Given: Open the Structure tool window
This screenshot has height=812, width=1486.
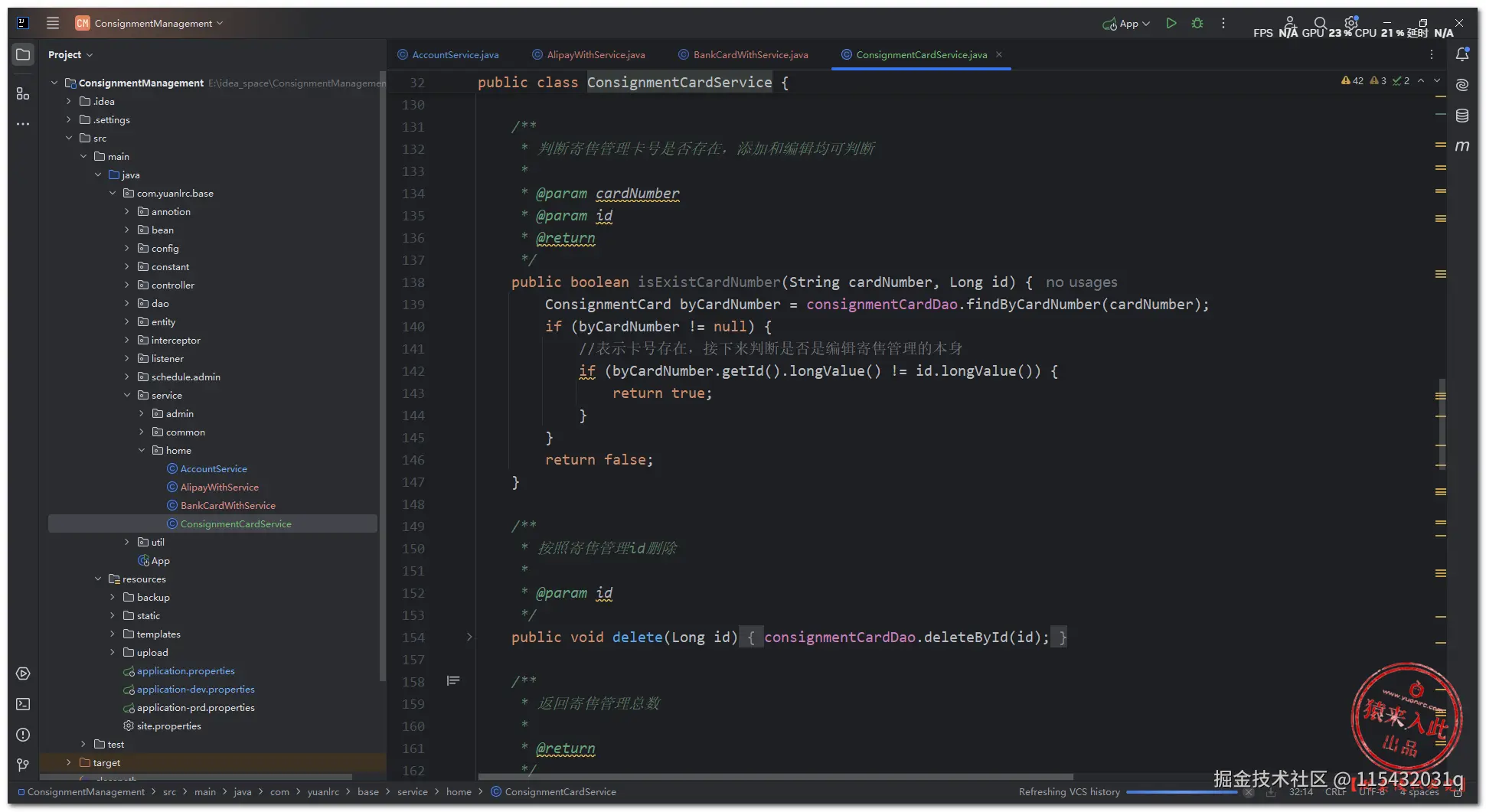Looking at the screenshot, I should [x=23, y=93].
